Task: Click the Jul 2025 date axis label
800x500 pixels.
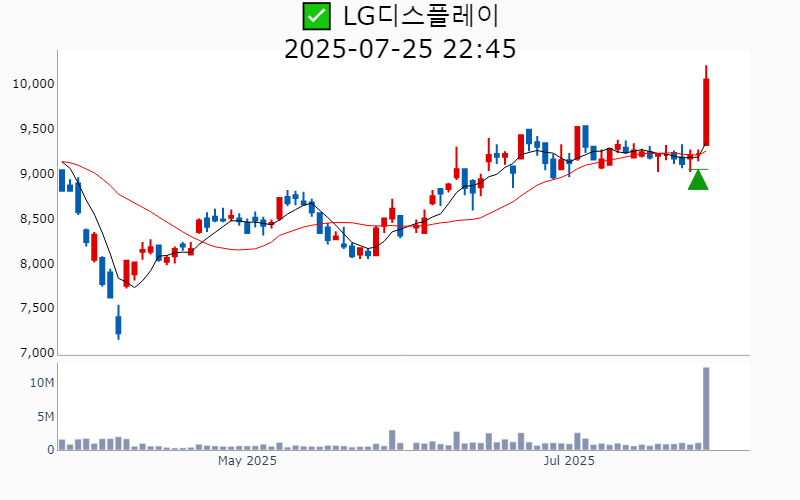Action: [569, 461]
